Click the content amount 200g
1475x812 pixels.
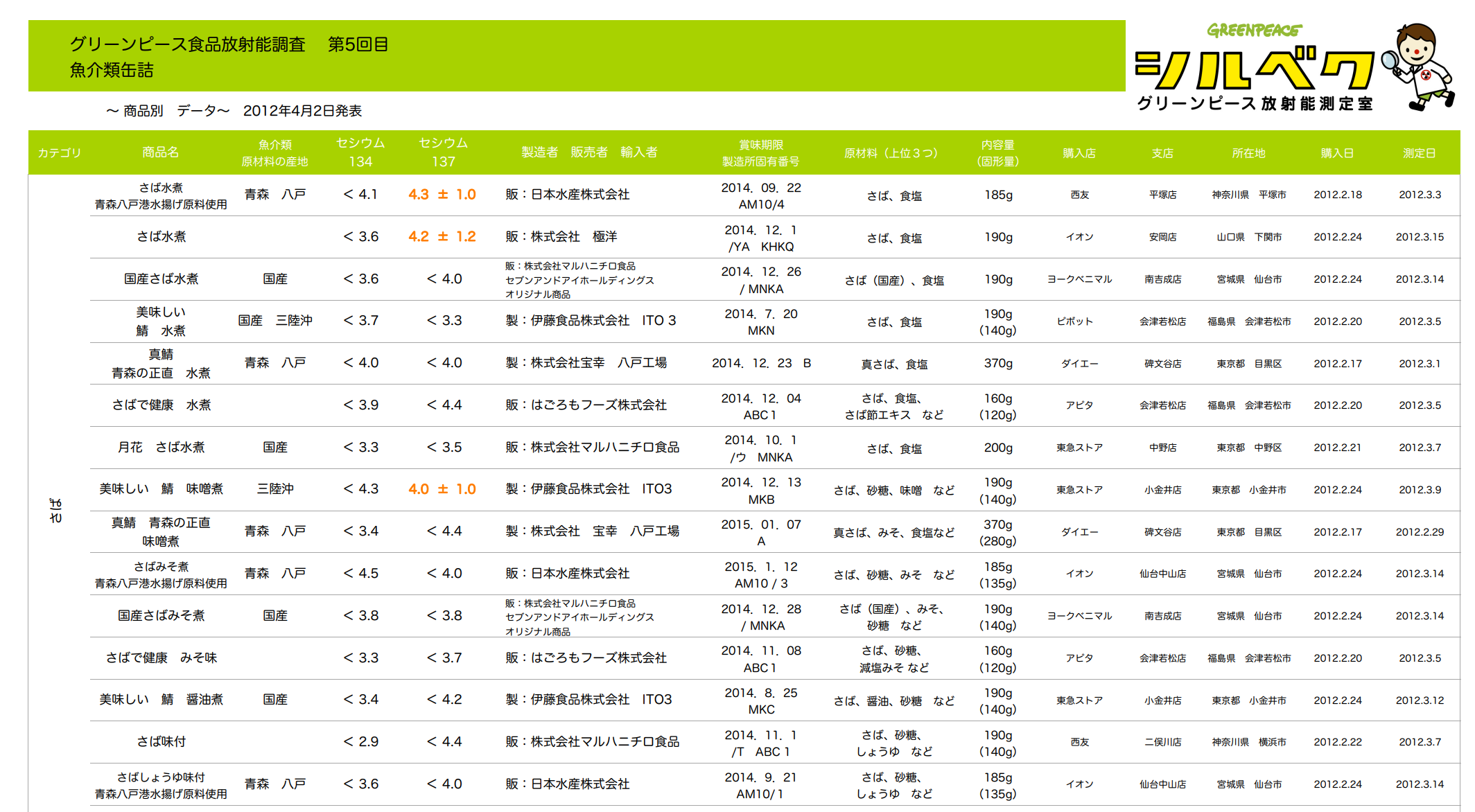998,448
